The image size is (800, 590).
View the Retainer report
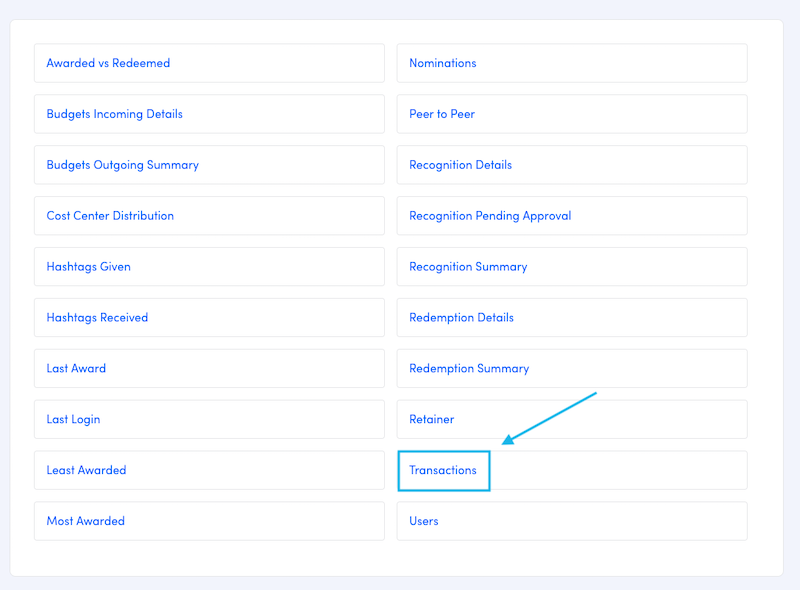[x=431, y=419]
